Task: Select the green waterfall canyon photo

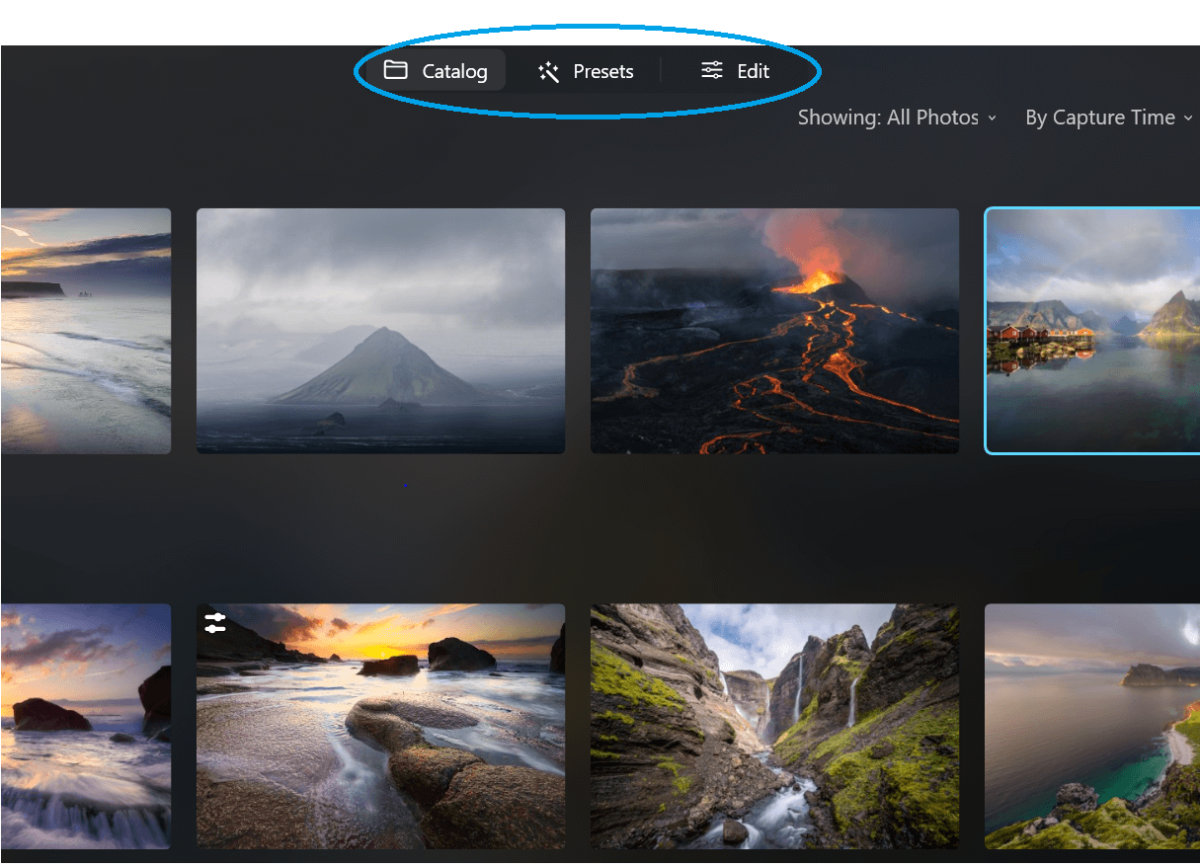Action: click(775, 726)
